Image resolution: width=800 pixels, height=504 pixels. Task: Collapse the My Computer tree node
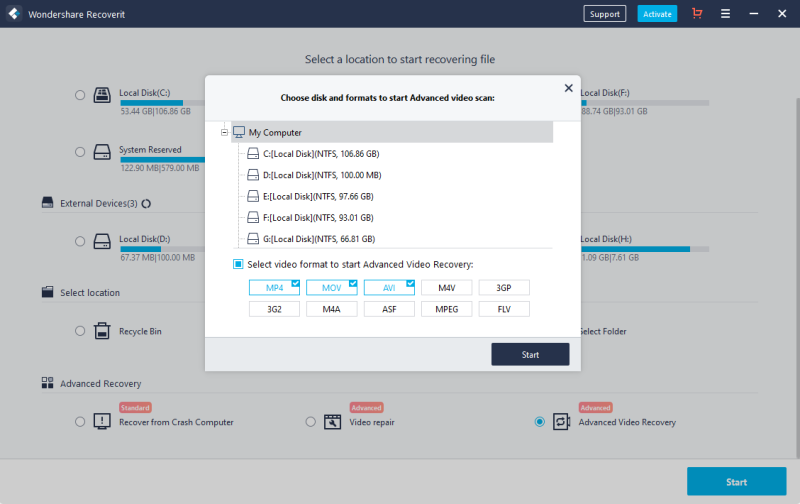(224, 132)
